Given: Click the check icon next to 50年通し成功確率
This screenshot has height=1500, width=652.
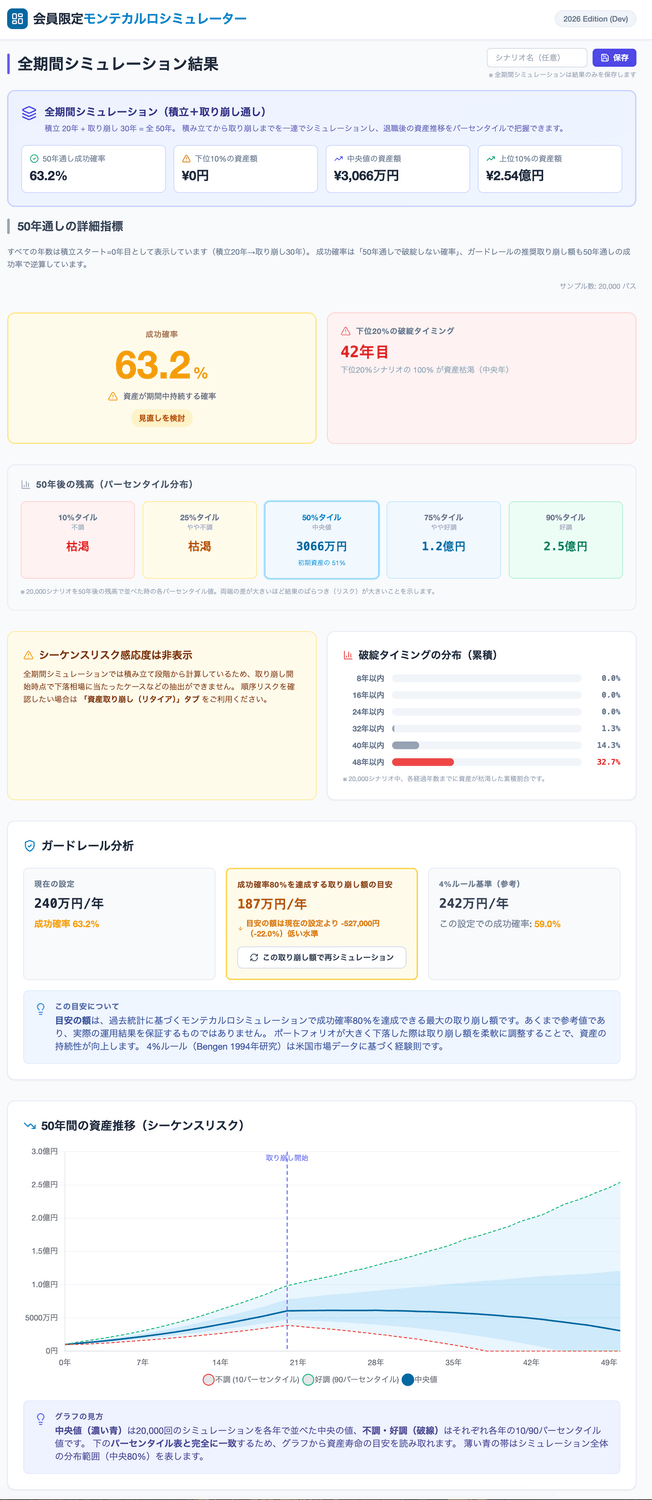Looking at the screenshot, I should (x=34, y=159).
